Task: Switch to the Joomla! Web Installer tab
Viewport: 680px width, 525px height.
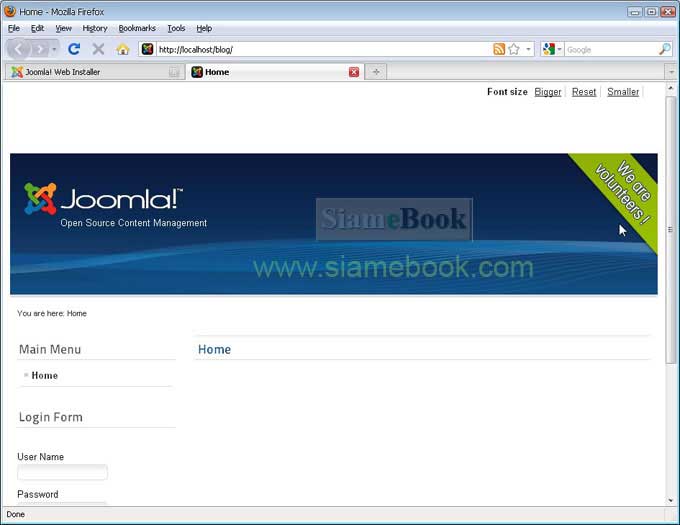Action: point(95,72)
